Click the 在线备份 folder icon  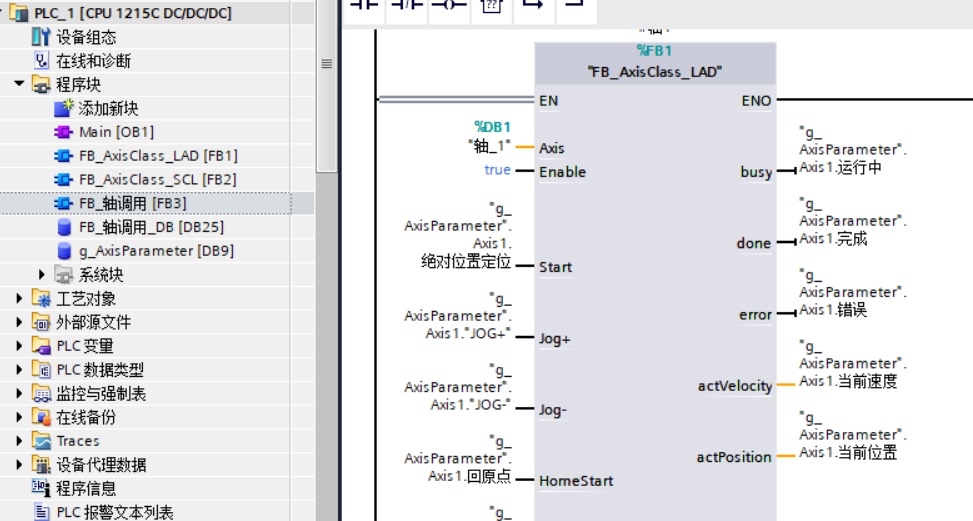click(x=41, y=417)
